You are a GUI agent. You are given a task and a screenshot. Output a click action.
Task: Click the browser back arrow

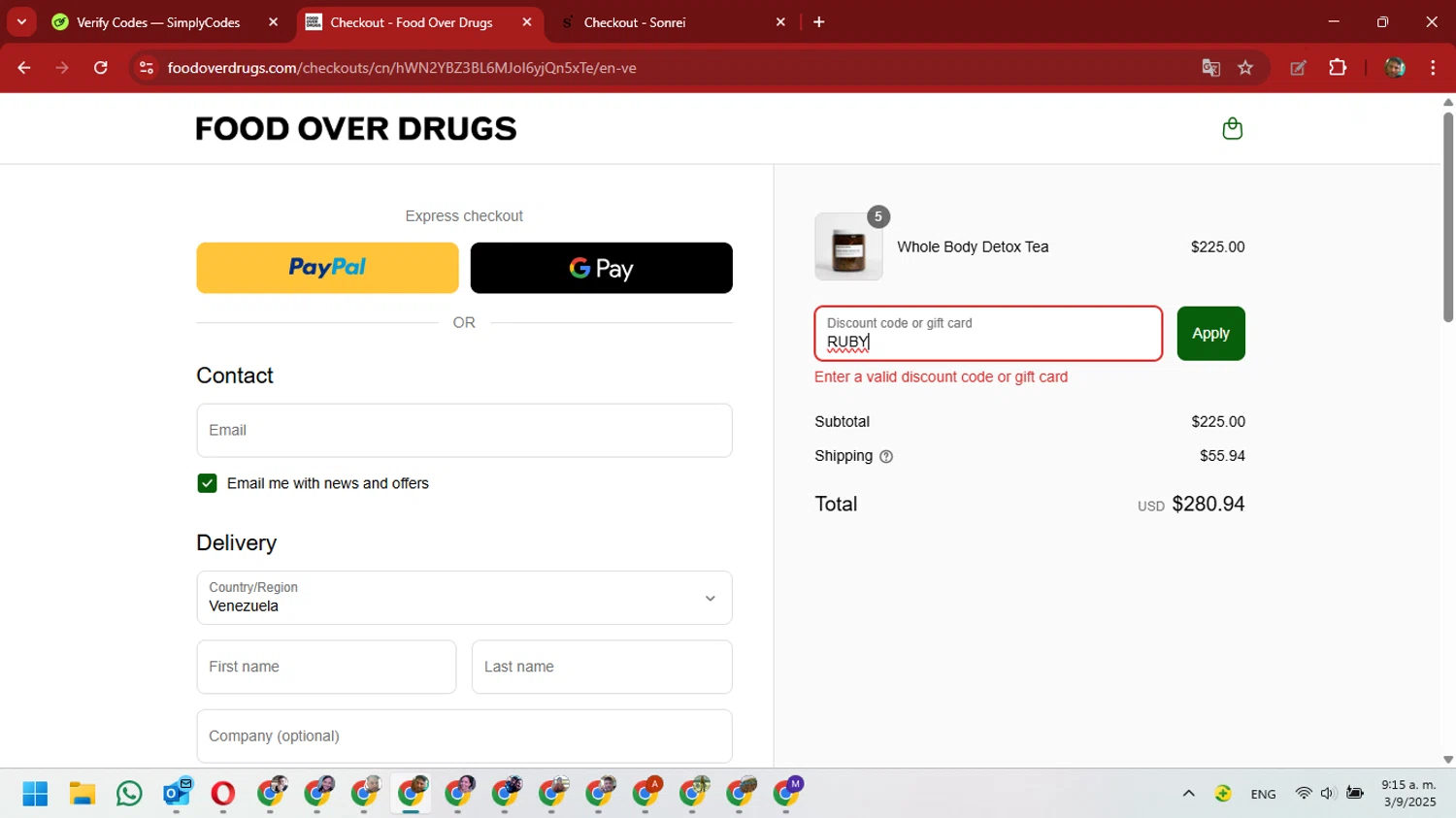[24, 68]
